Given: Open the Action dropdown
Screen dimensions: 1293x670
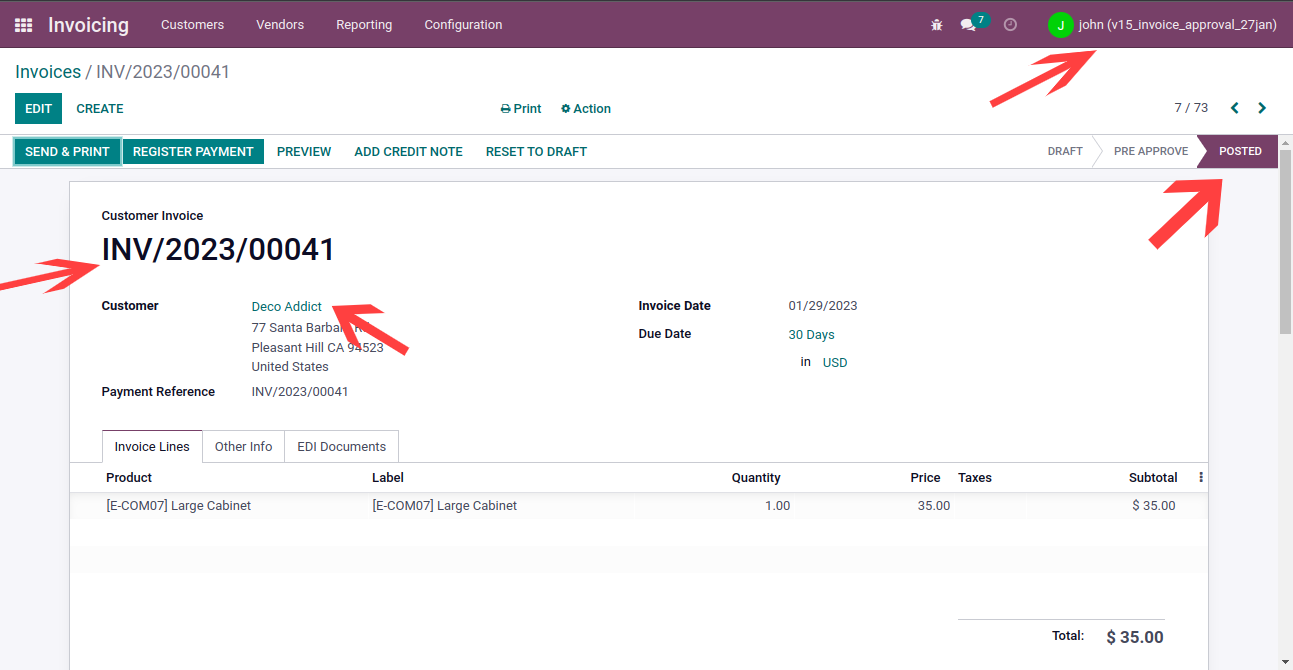Looking at the screenshot, I should click(586, 109).
